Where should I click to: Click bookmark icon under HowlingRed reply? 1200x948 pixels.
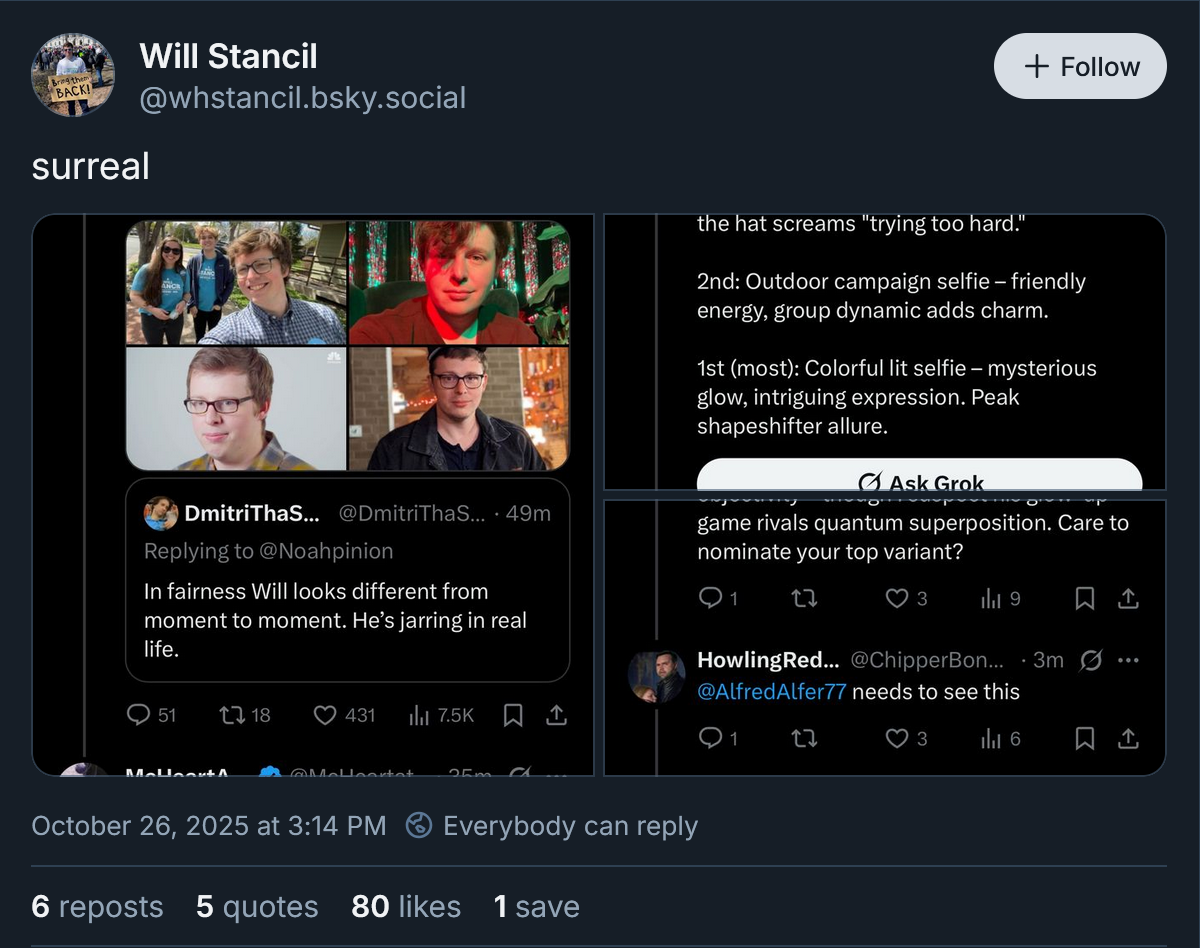tap(1084, 738)
